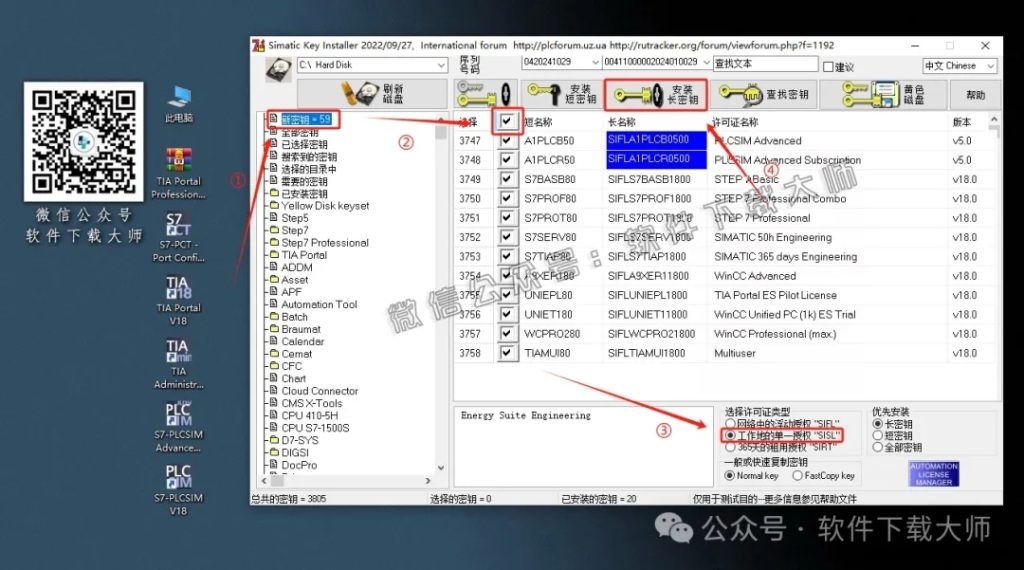
Task: Select 长密钥 priority install radio
Action: click(x=878, y=424)
